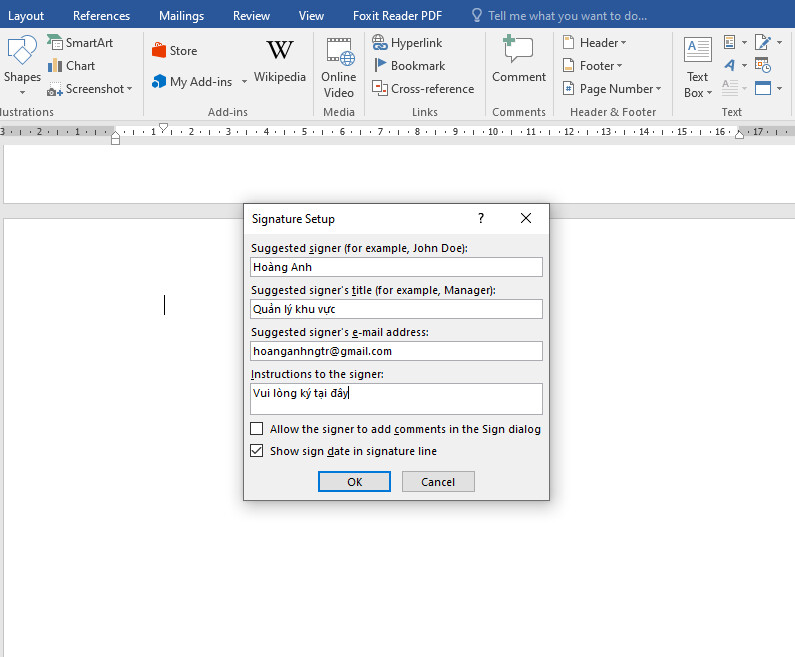Open the Wikipedia add-in
Viewport: 795px width, 657px height.
[280, 62]
